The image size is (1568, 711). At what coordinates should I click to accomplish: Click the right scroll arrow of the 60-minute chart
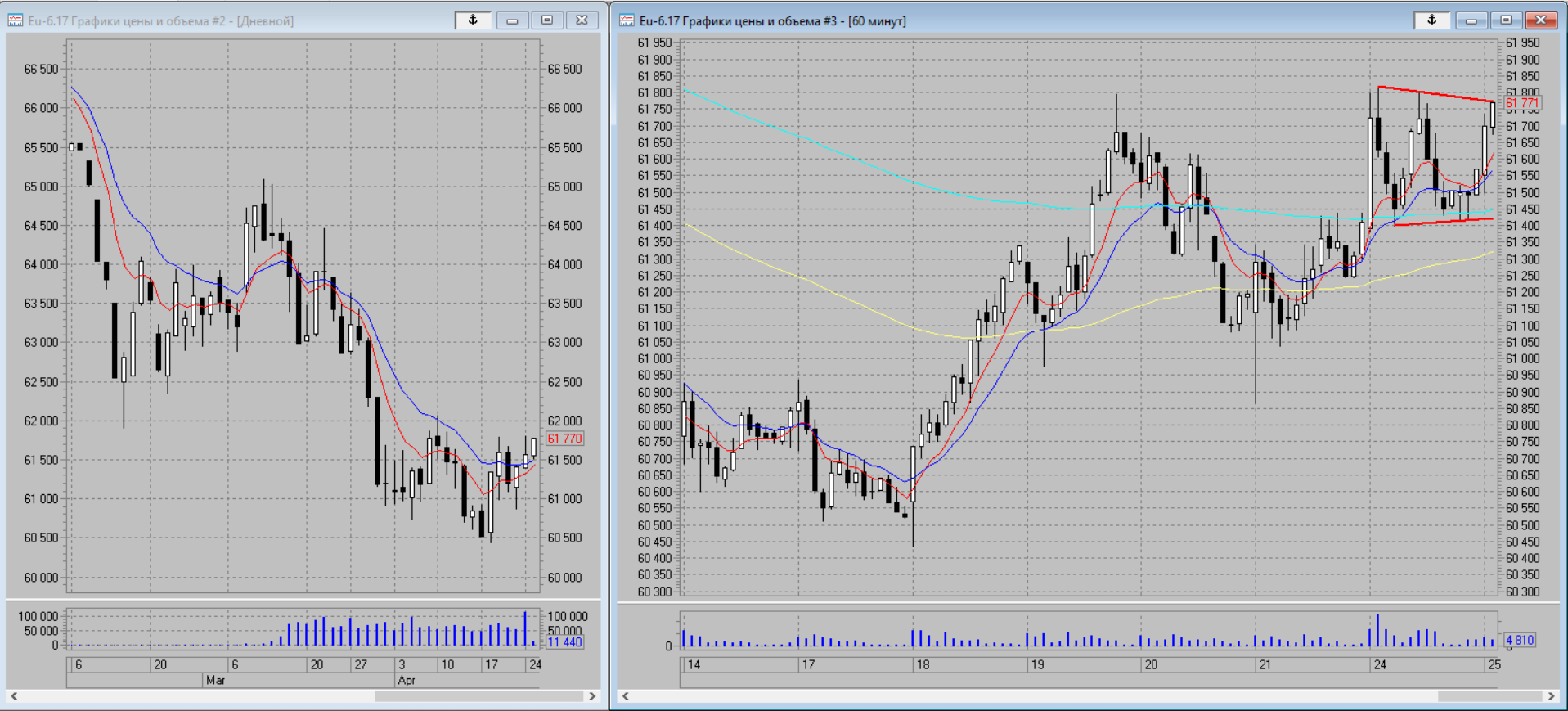[x=1551, y=696]
